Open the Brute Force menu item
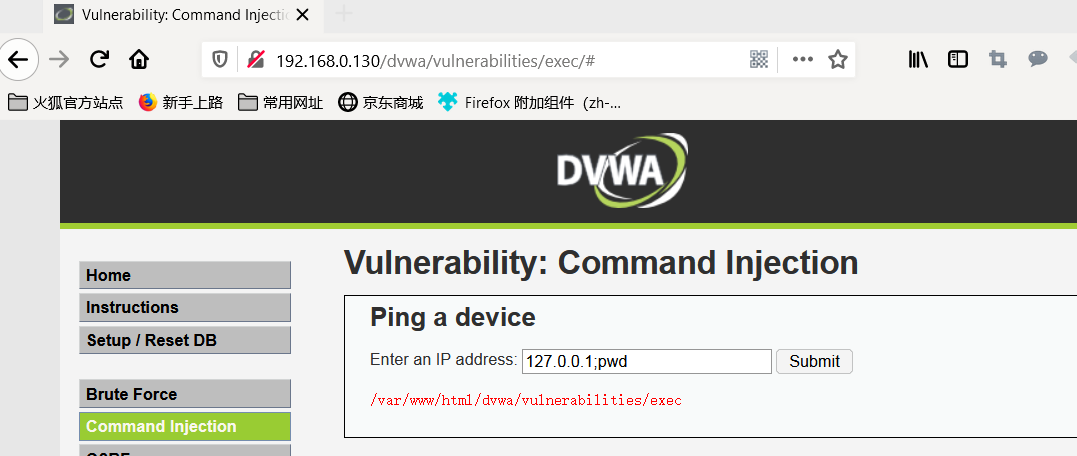This screenshot has height=456, width=1077. 185,394
